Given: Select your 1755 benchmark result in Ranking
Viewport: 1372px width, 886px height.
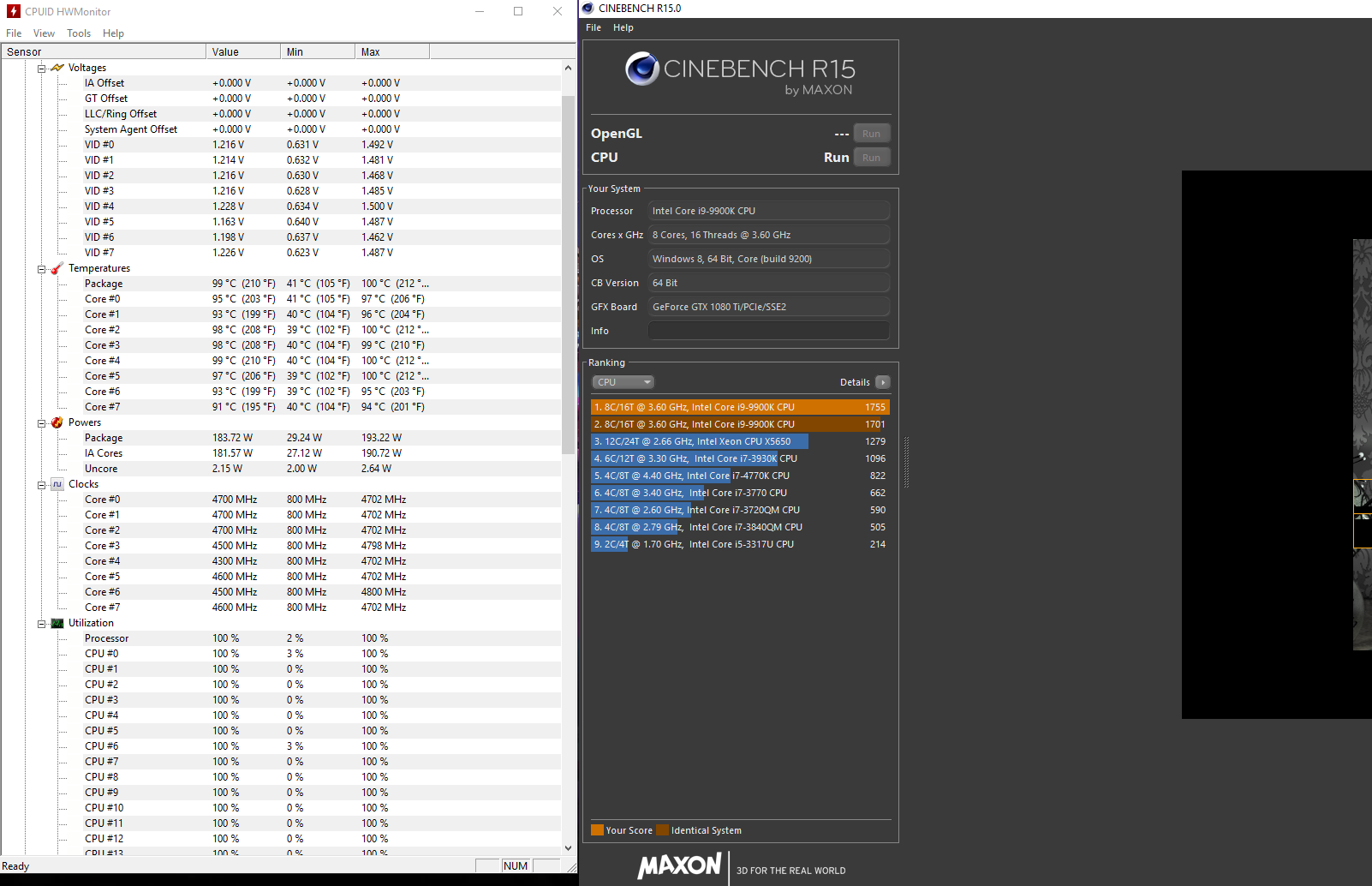Looking at the screenshot, I should (737, 406).
